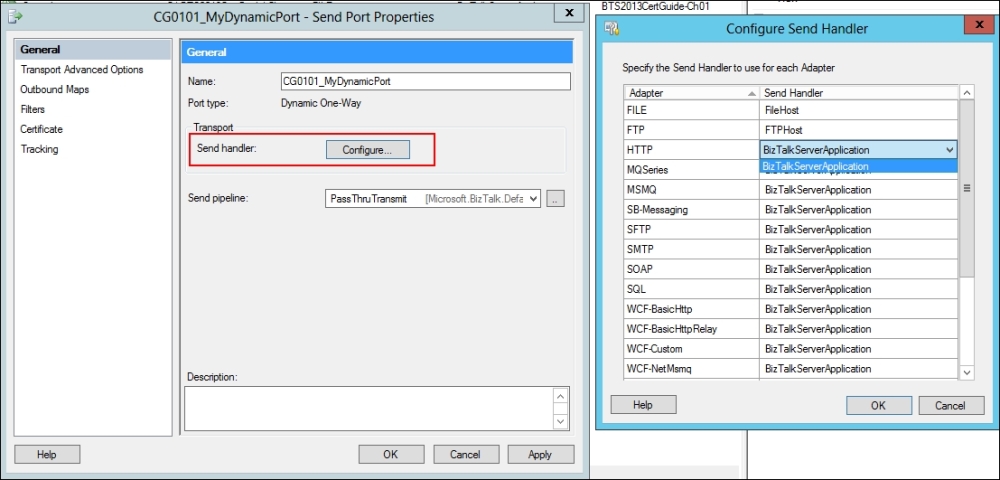Click the send handler cell for SMTP

click(858, 249)
